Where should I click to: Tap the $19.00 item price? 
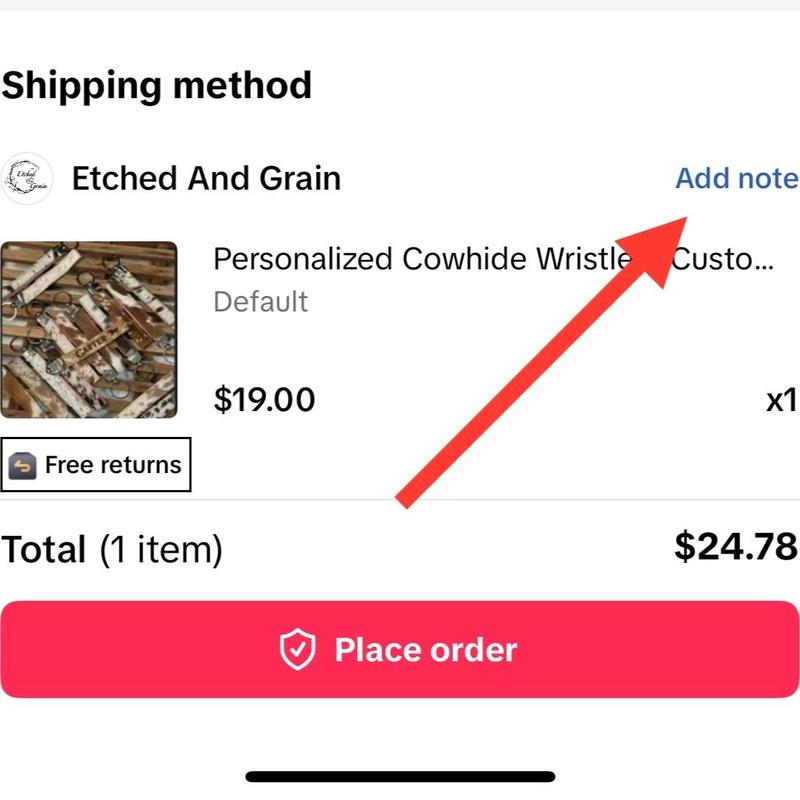[264, 399]
